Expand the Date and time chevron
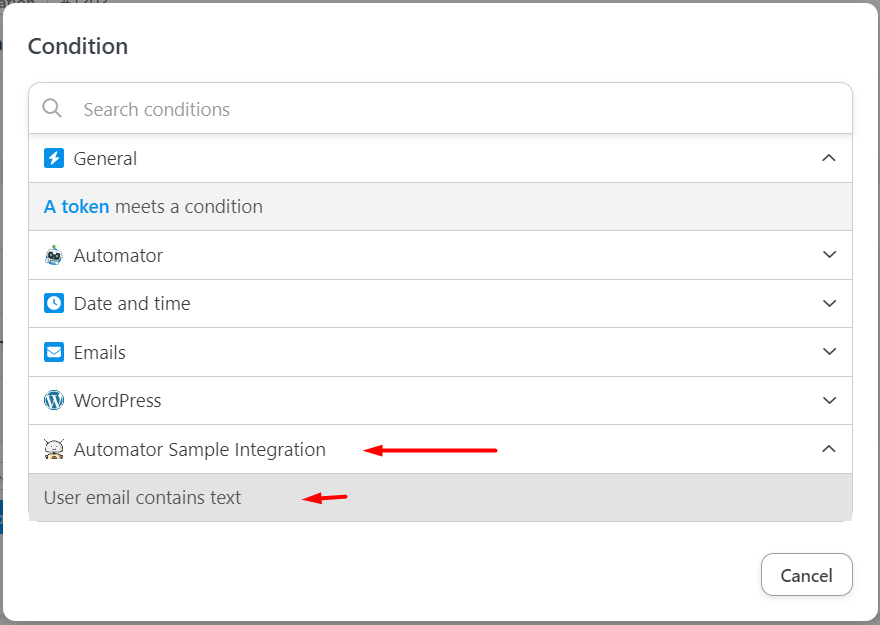 [x=828, y=303]
